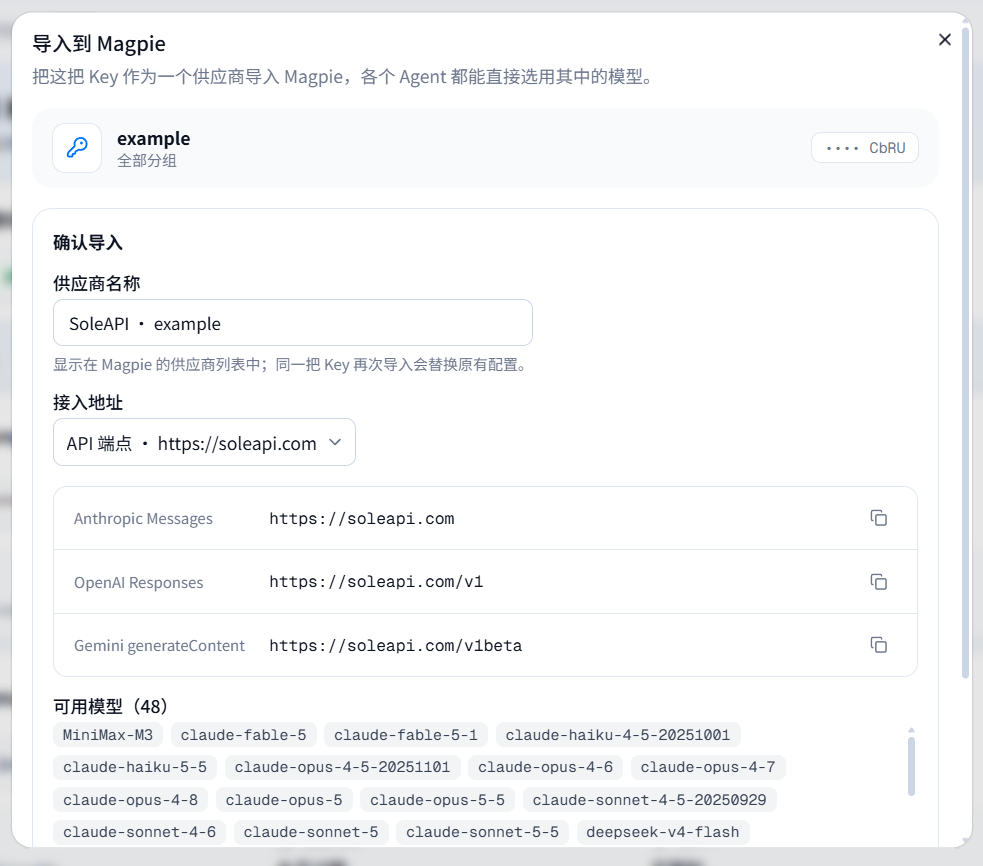Select the claude-opus-4-5-20251101 chip

[342, 767]
